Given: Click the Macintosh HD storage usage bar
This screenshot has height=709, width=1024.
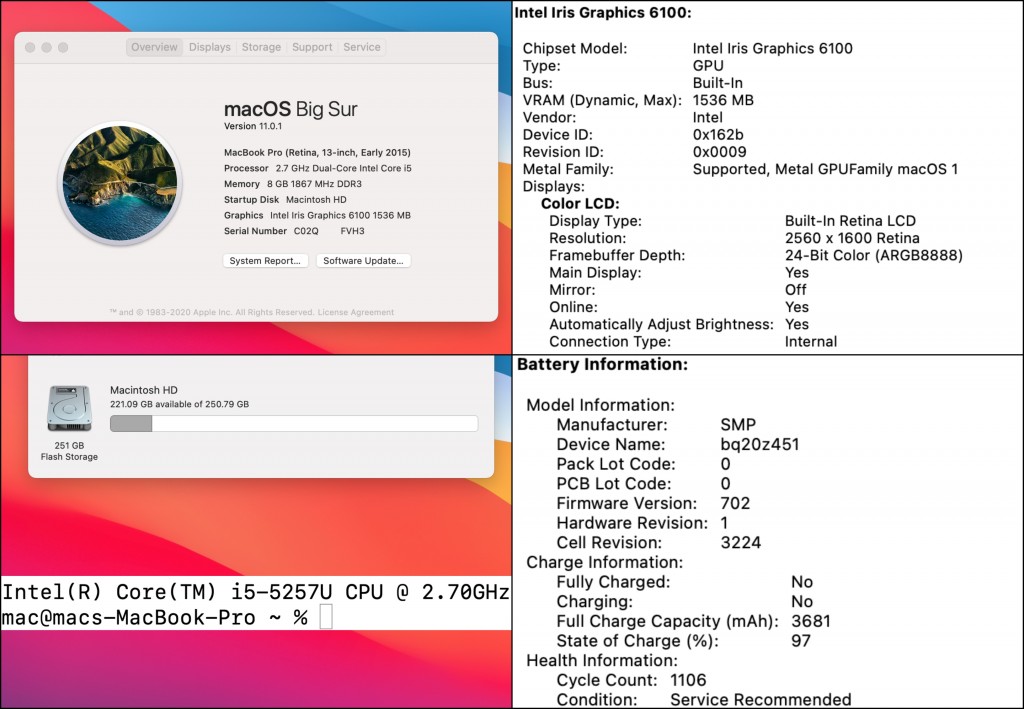Looking at the screenshot, I should [x=293, y=424].
